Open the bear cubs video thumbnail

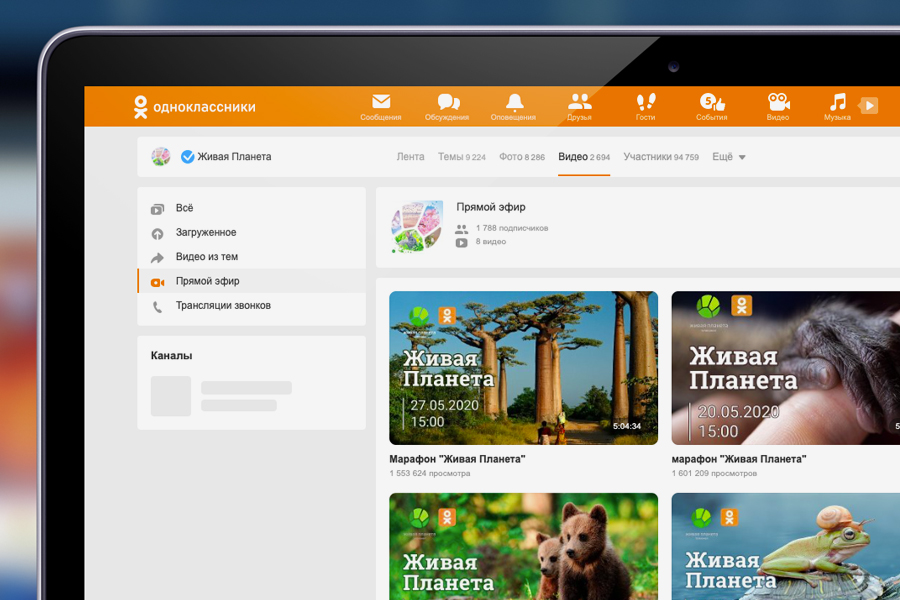pos(523,547)
